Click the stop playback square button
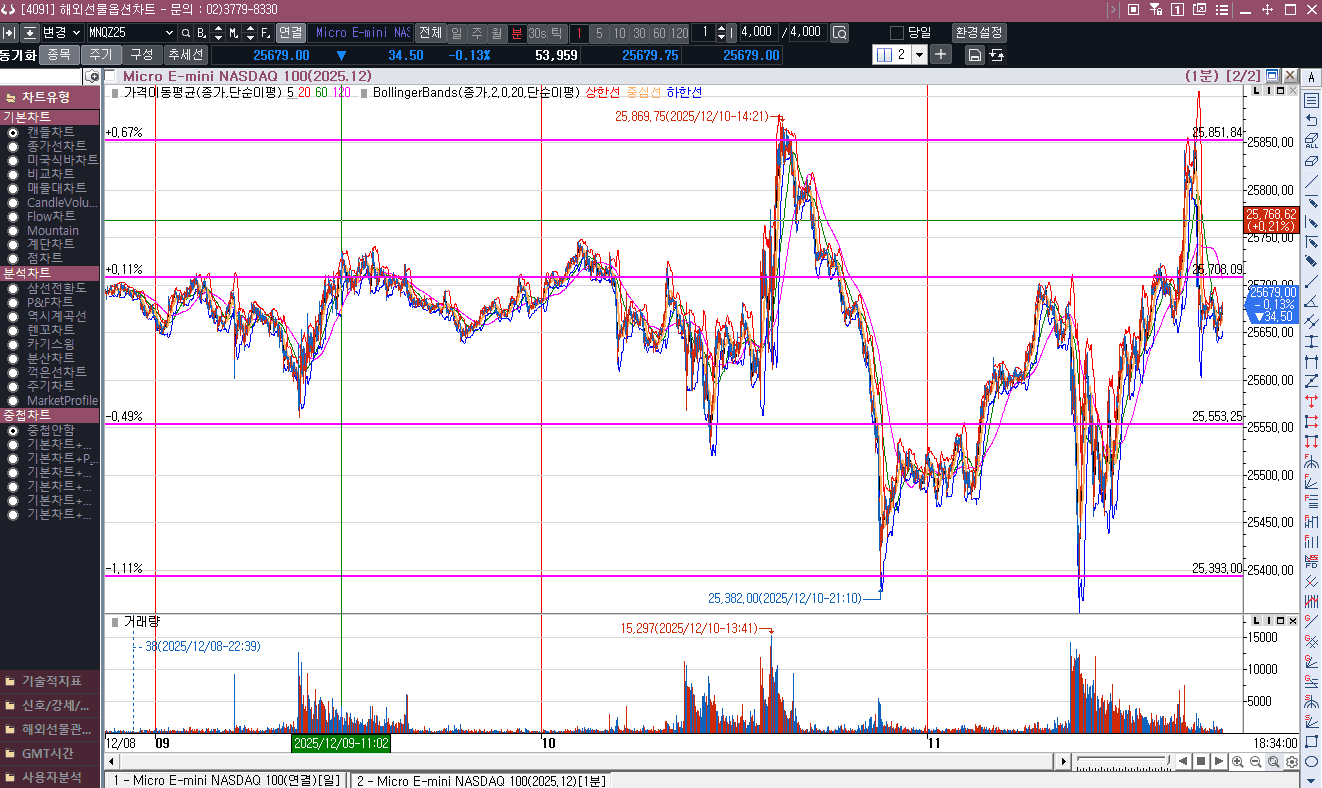This screenshot has height=788, width=1322. pyautogui.click(x=1201, y=762)
